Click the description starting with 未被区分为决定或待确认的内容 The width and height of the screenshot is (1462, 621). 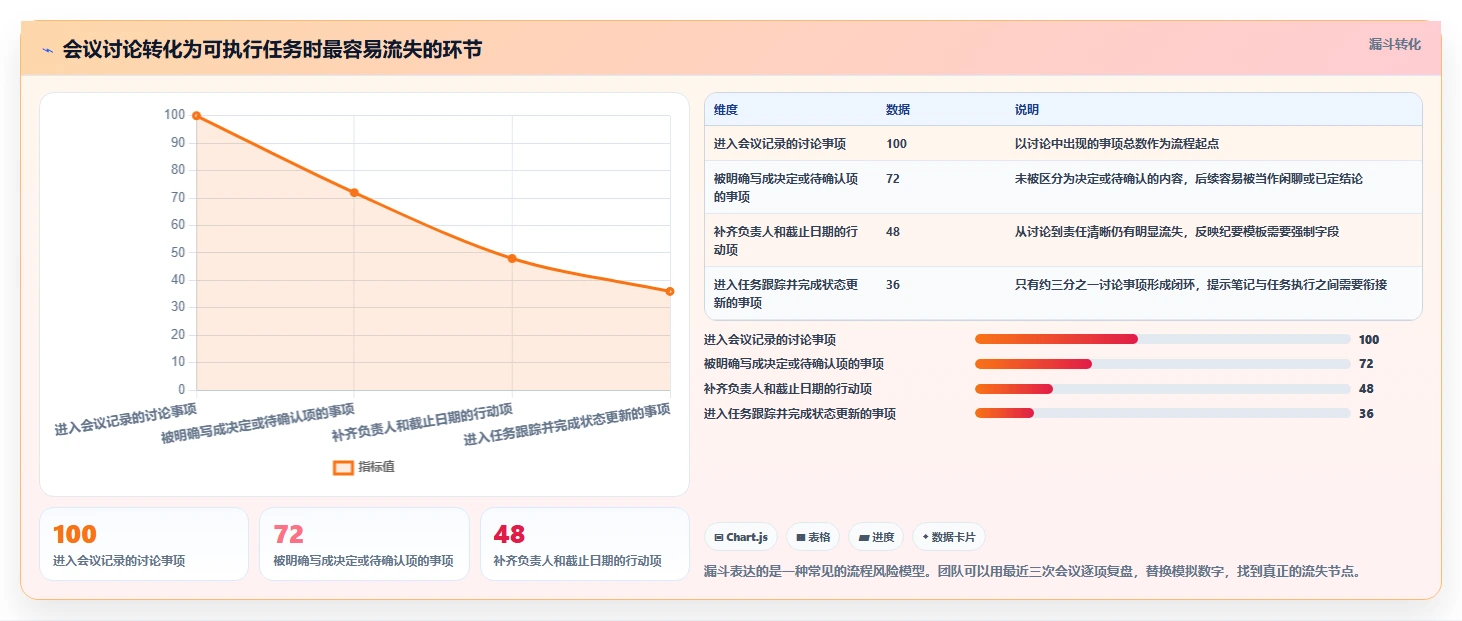click(x=1189, y=179)
